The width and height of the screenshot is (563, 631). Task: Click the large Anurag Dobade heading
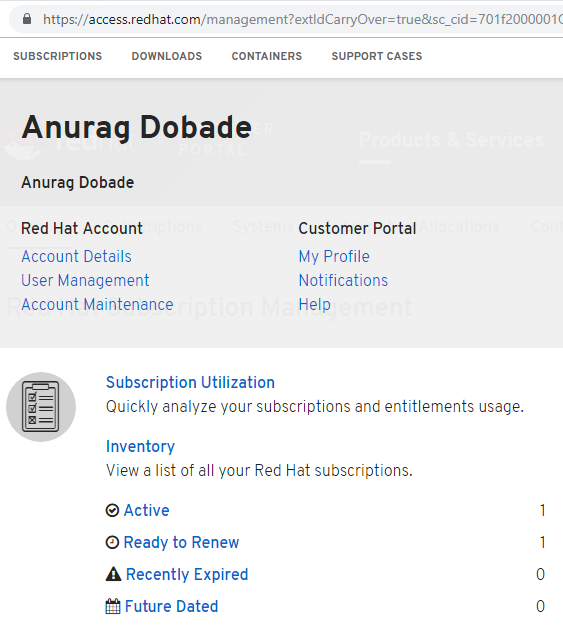pyautogui.click(x=137, y=127)
